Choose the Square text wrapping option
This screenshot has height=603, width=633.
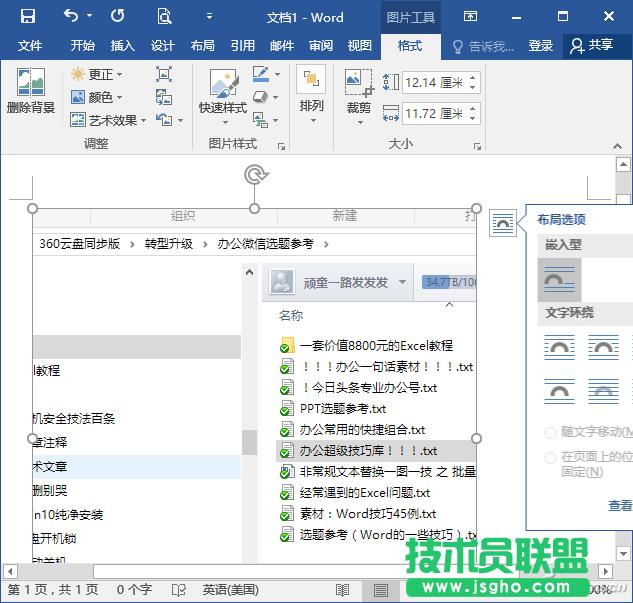[x=559, y=347]
